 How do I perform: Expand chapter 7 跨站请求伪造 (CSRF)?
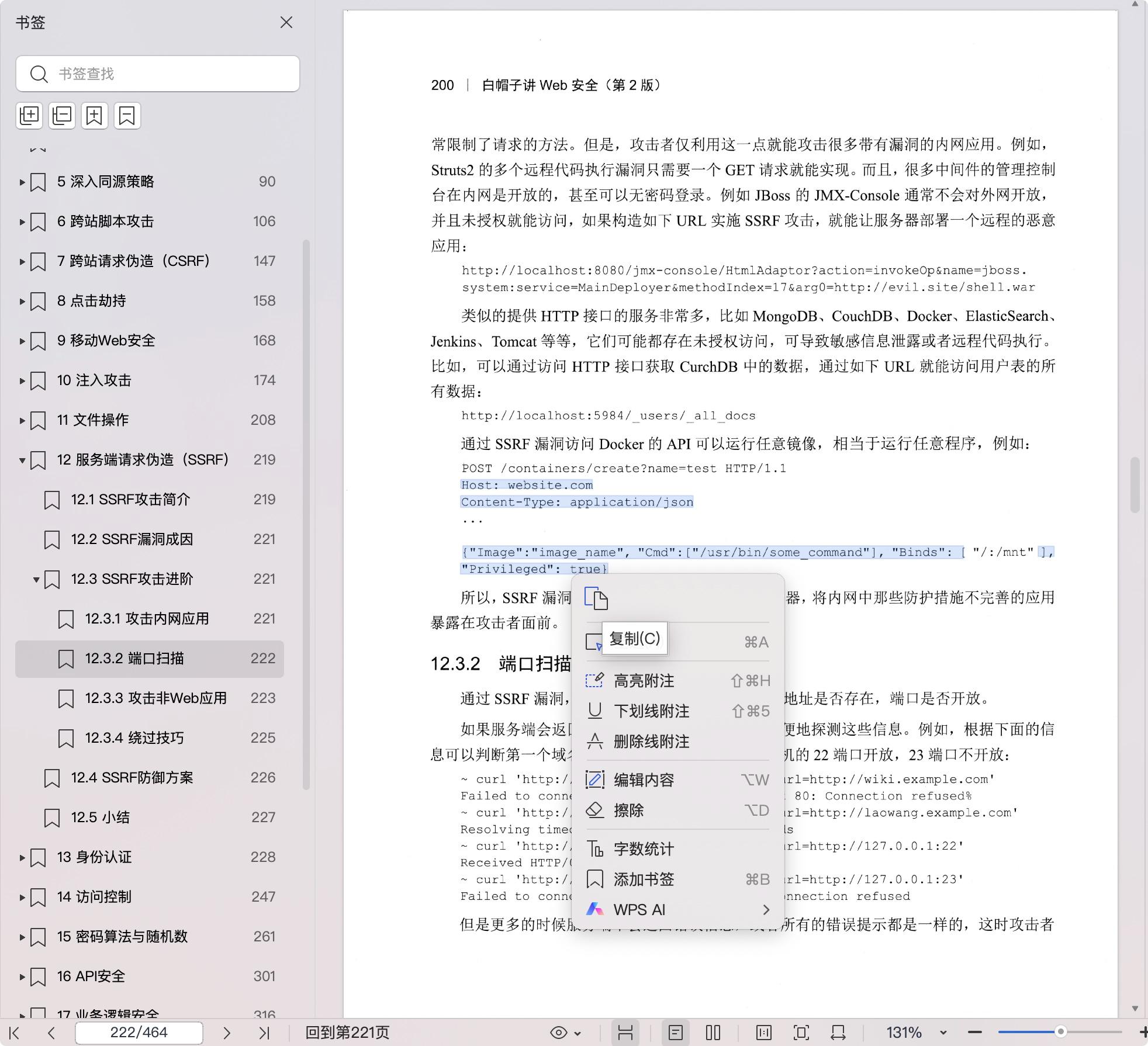click(22, 262)
